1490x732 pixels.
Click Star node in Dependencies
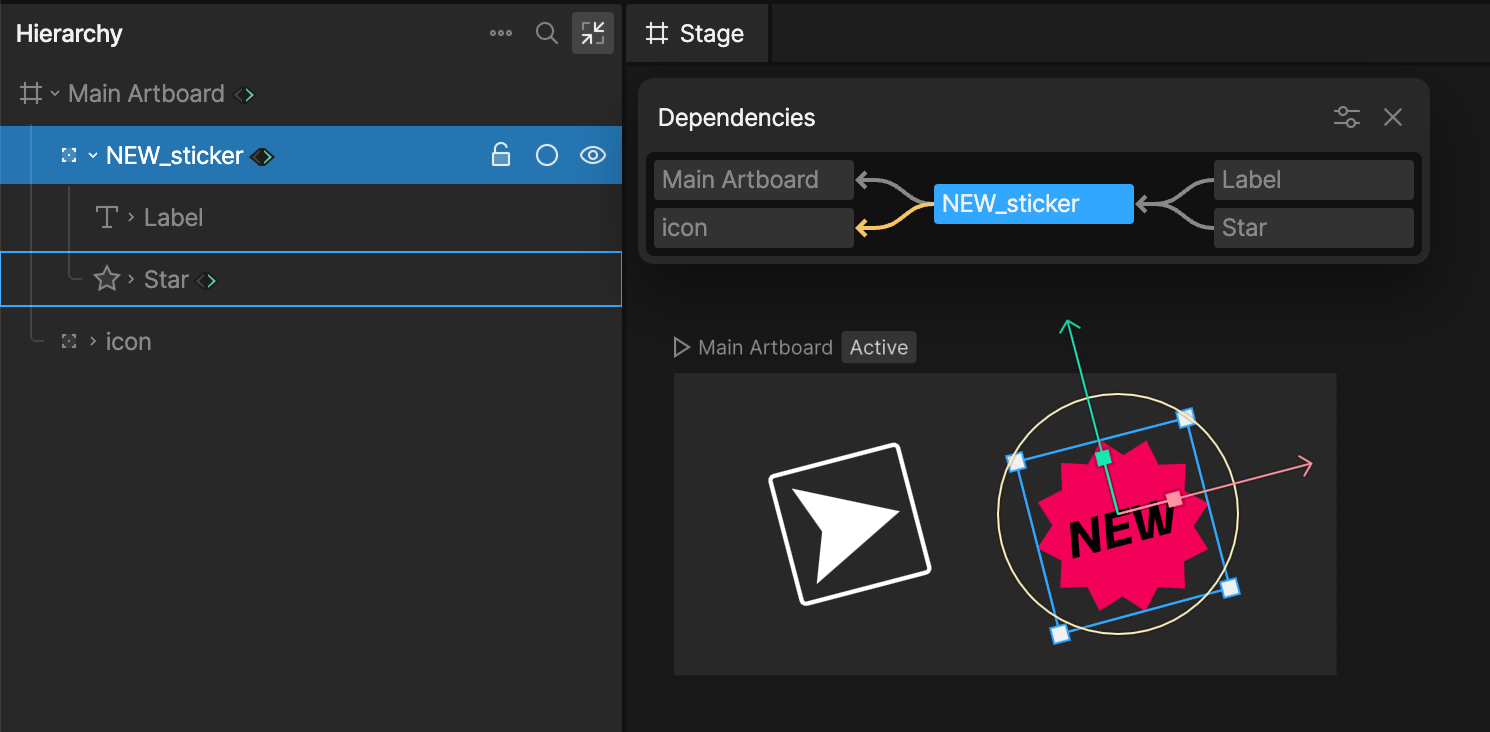1314,228
